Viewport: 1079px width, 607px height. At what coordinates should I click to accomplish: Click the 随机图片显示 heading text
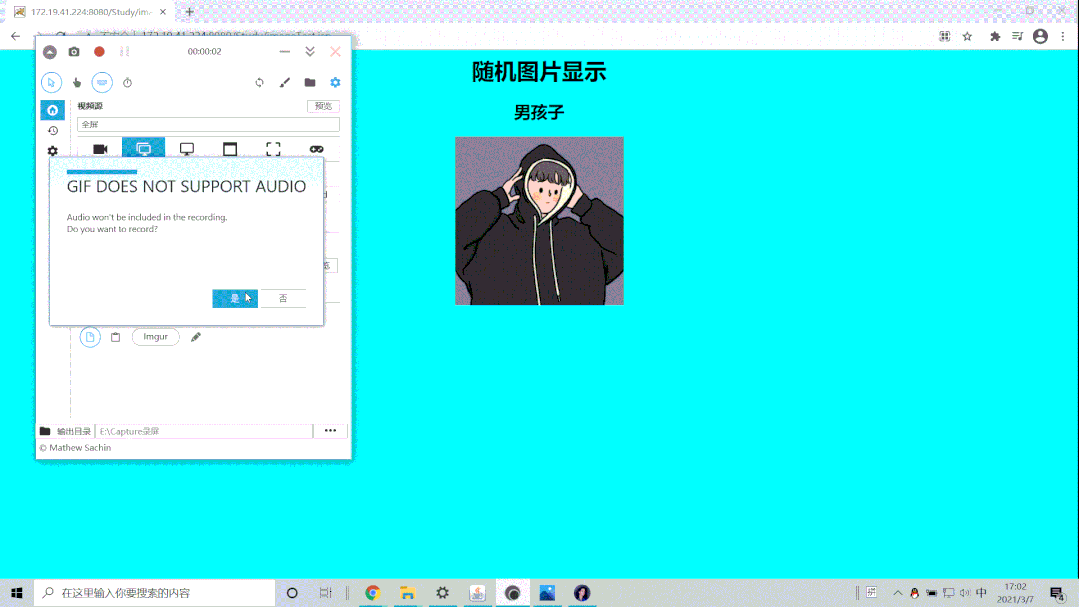pos(539,72)
